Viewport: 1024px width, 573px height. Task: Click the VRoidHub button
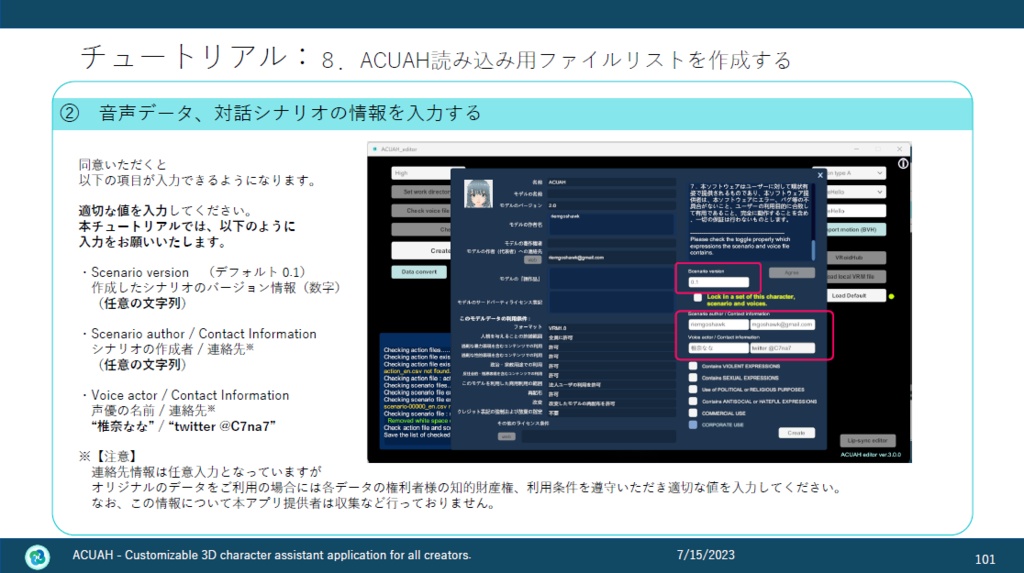[x=856, y=257]
